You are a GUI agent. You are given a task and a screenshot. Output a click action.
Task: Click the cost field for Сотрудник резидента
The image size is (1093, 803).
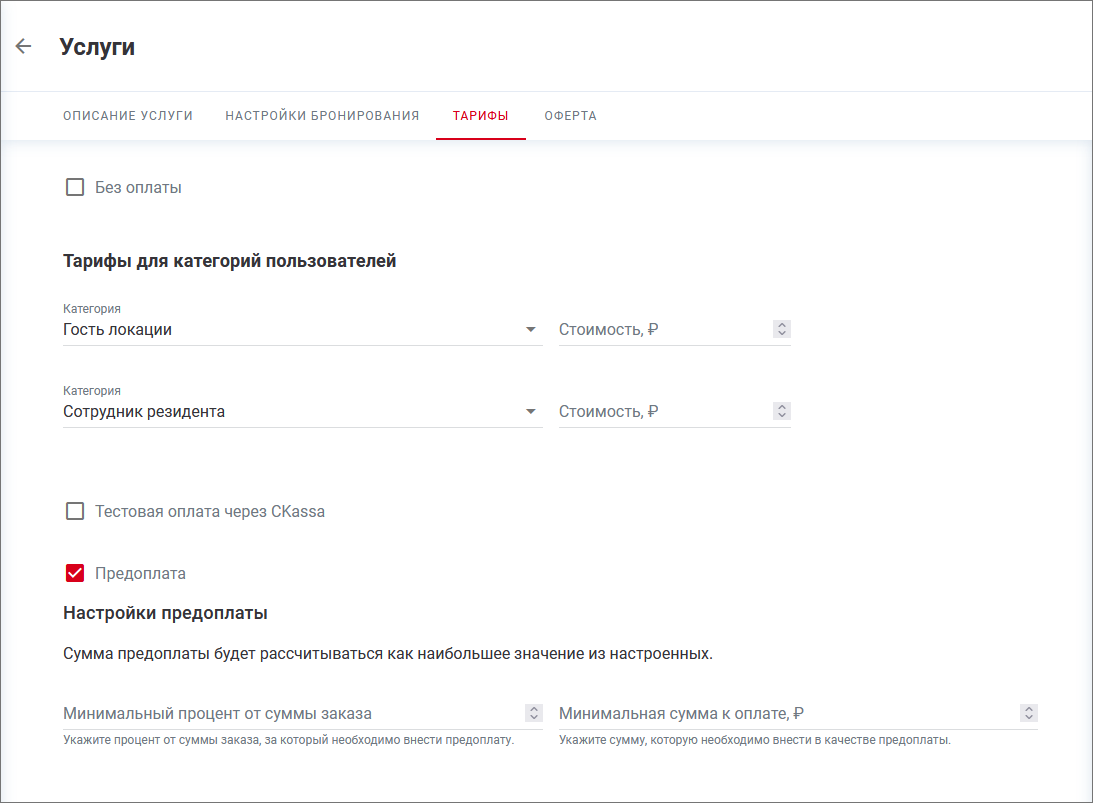click(660, 412)
